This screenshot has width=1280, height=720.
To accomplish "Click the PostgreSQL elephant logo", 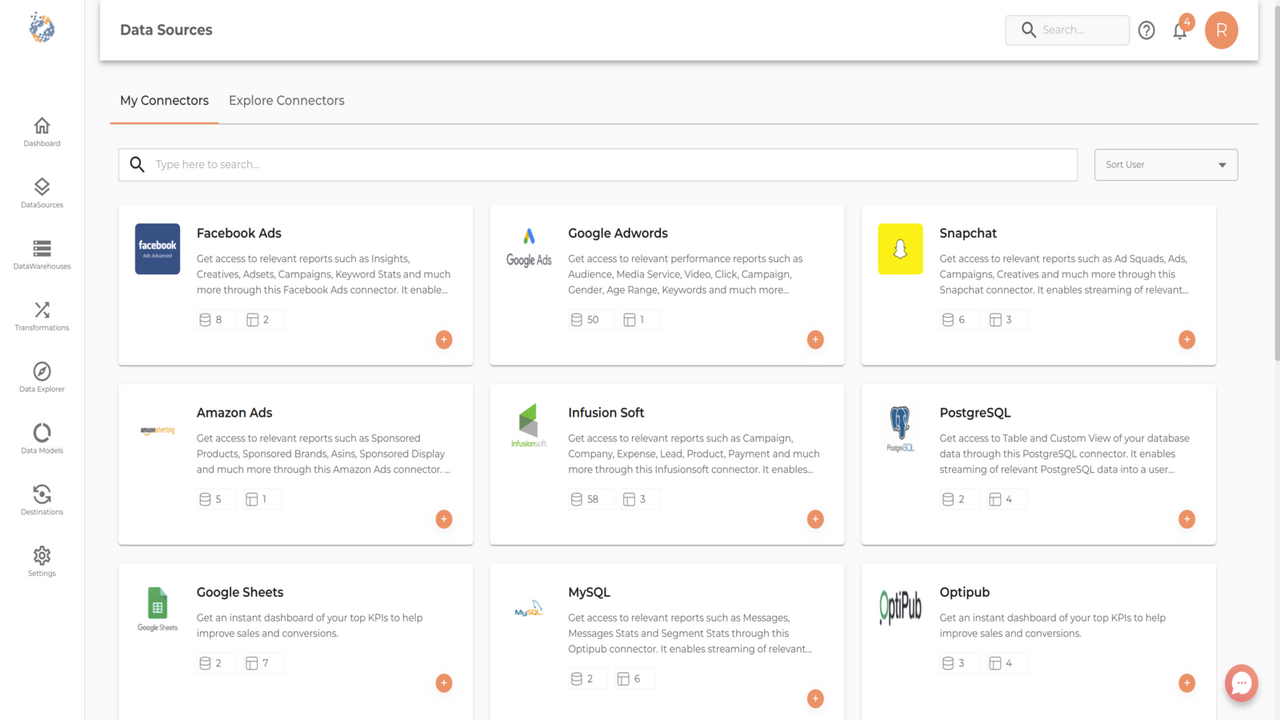I will coord(900,429).
